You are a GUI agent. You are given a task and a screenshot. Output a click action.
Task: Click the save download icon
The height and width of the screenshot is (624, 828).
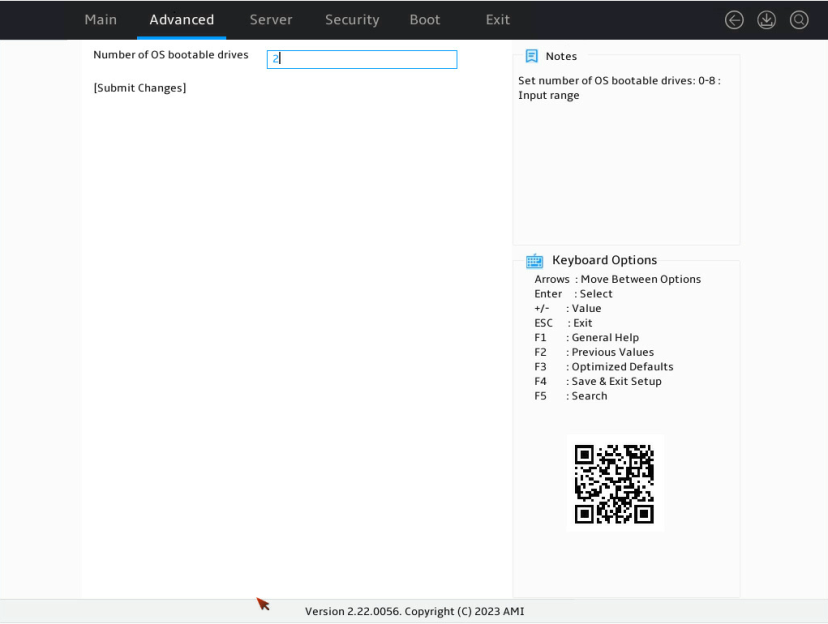tap(766, 20)
